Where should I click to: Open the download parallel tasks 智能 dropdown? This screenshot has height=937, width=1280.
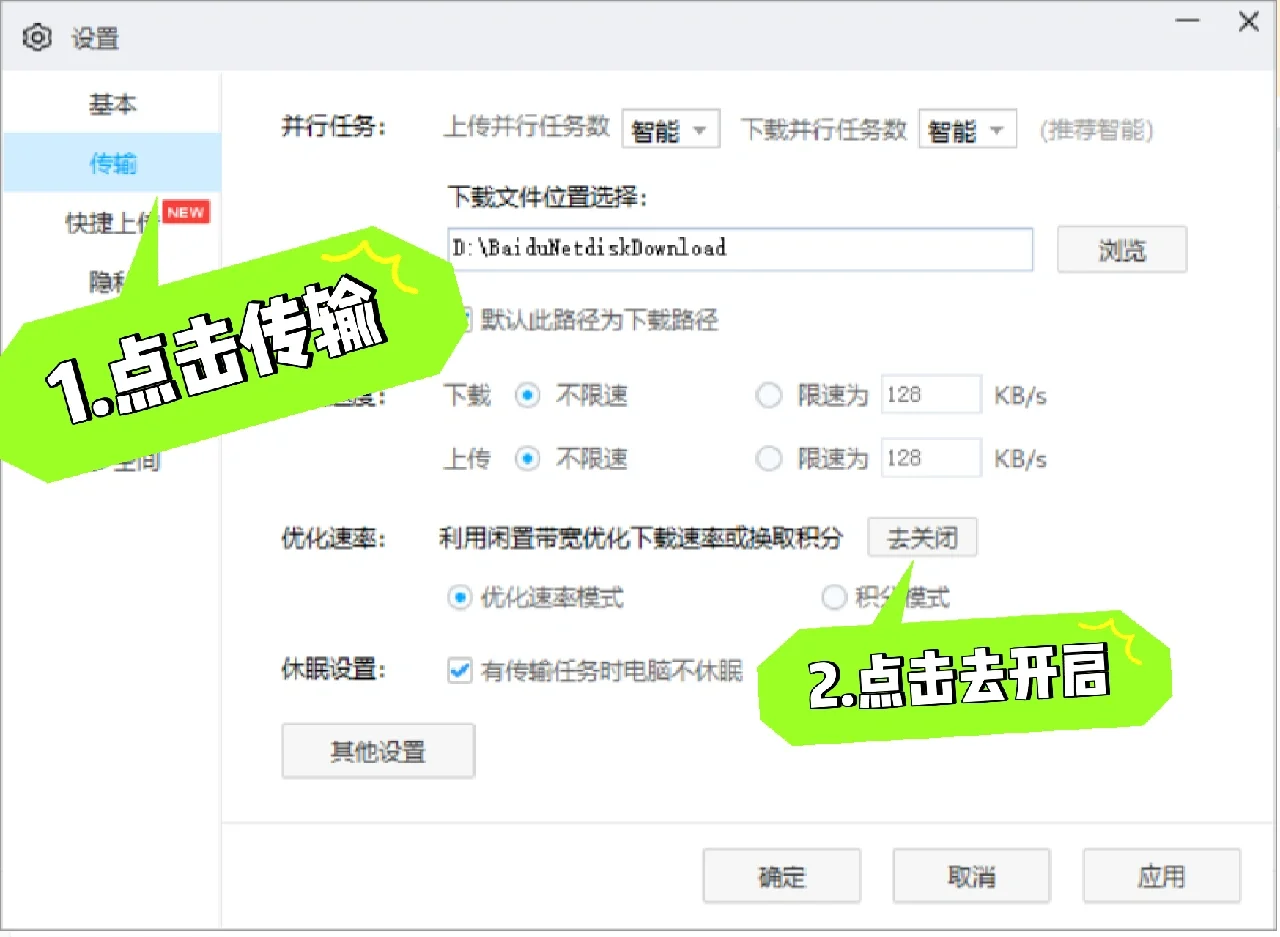(967, 128)
